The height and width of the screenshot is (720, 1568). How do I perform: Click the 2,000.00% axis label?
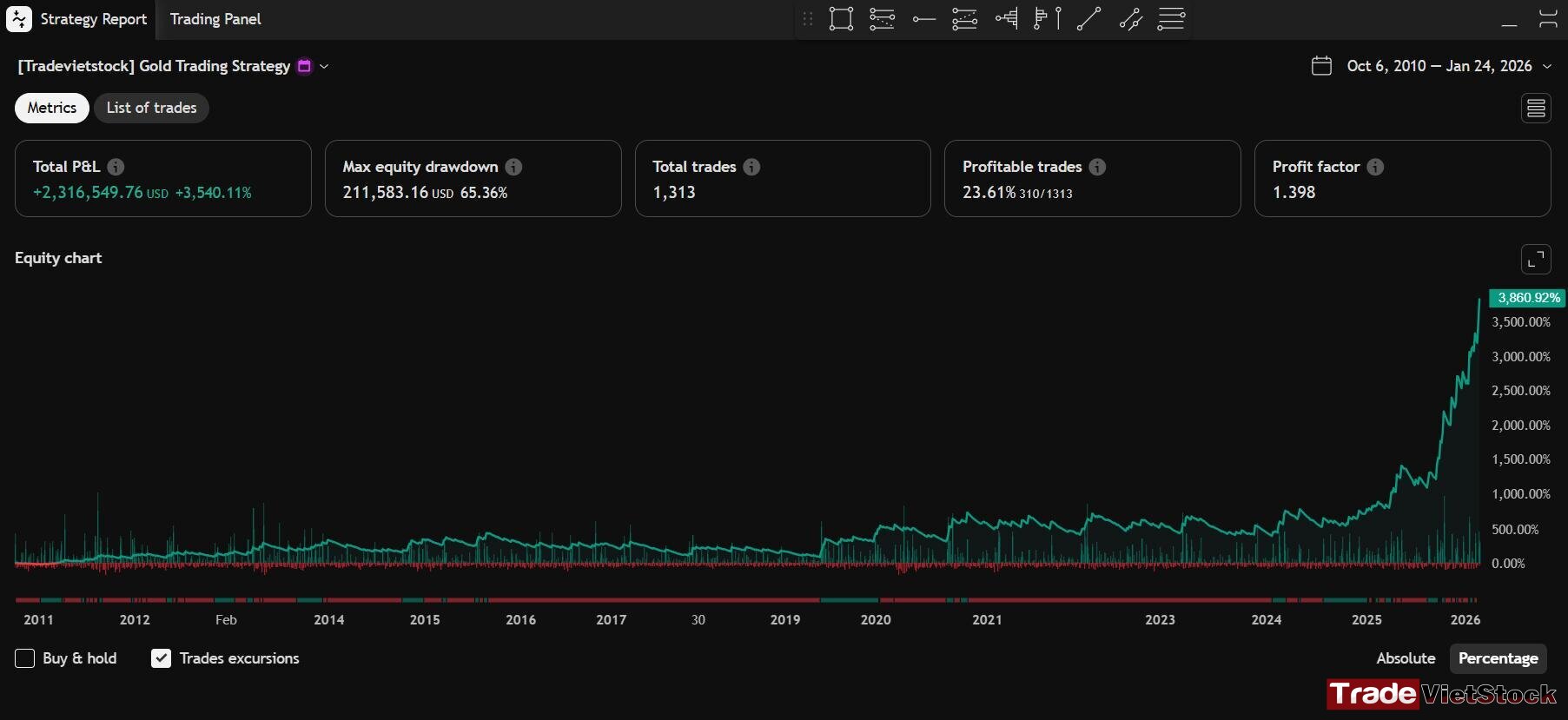coord(1521,426)
